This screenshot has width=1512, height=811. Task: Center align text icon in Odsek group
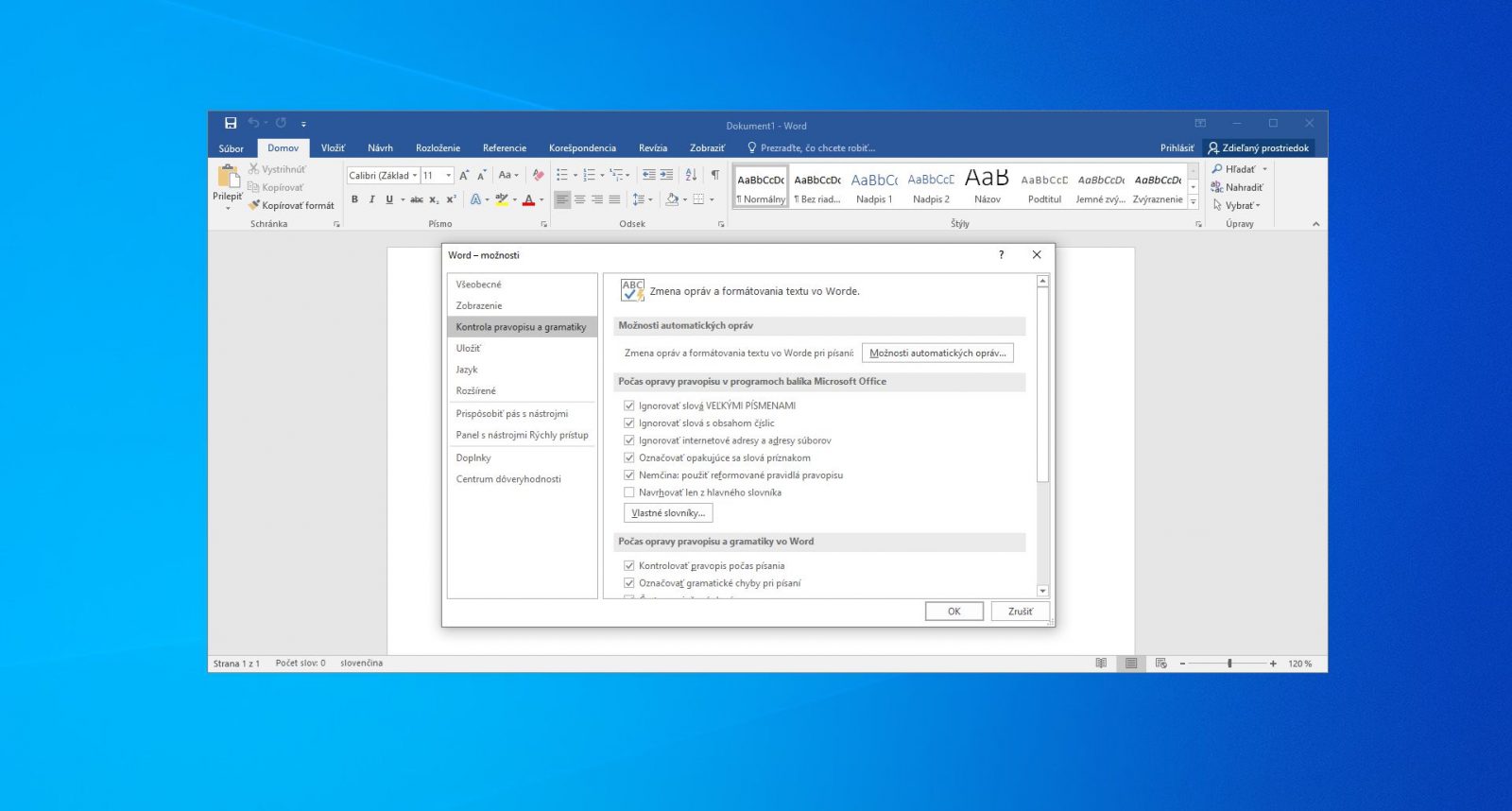pos(579,199)
